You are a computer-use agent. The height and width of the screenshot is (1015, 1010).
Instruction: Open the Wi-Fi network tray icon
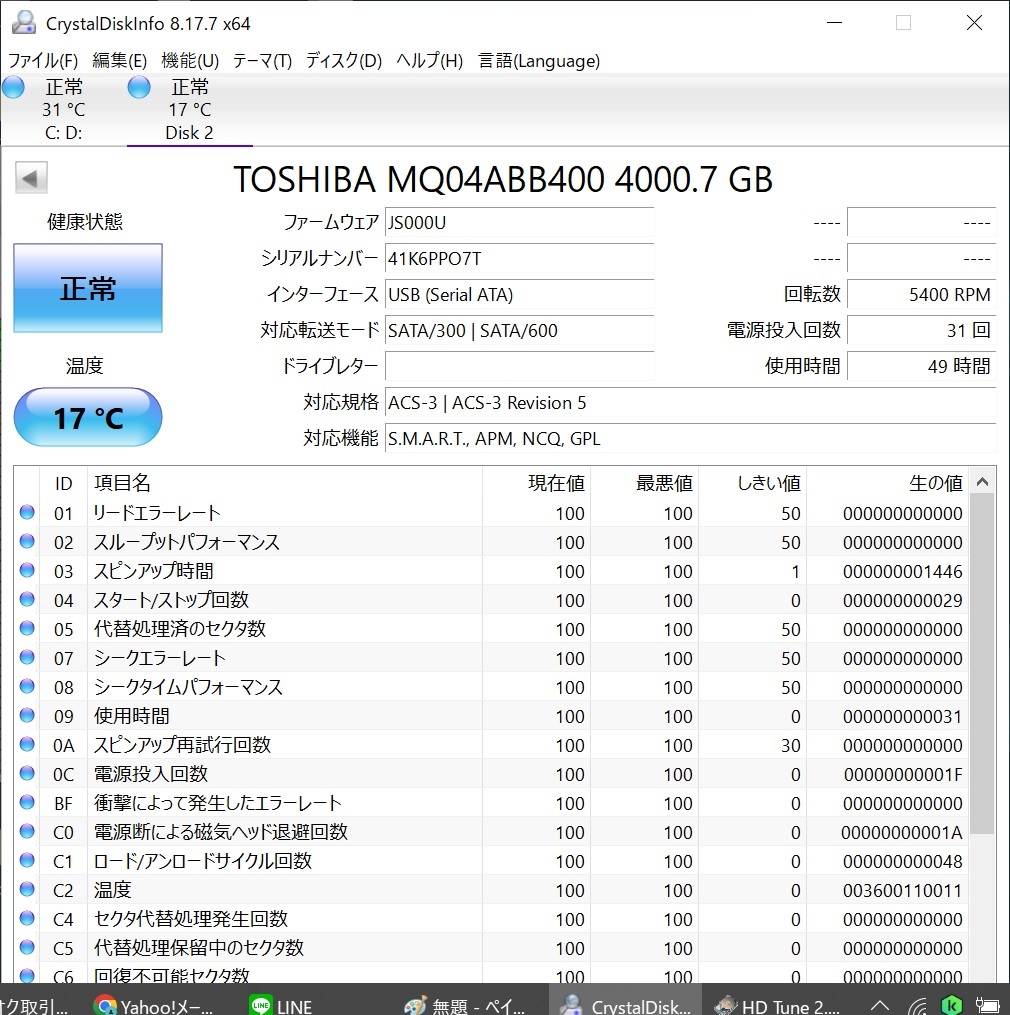(x=918, y=1005)
